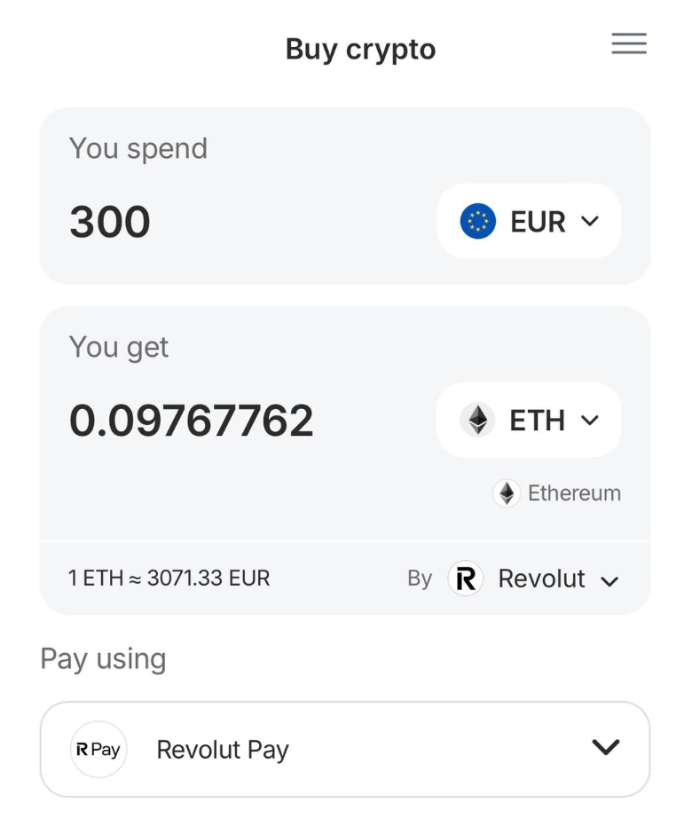The image size is (700, 827).
Task: Click the Ethereum network icon below the ETH selector
Action: 506,492
